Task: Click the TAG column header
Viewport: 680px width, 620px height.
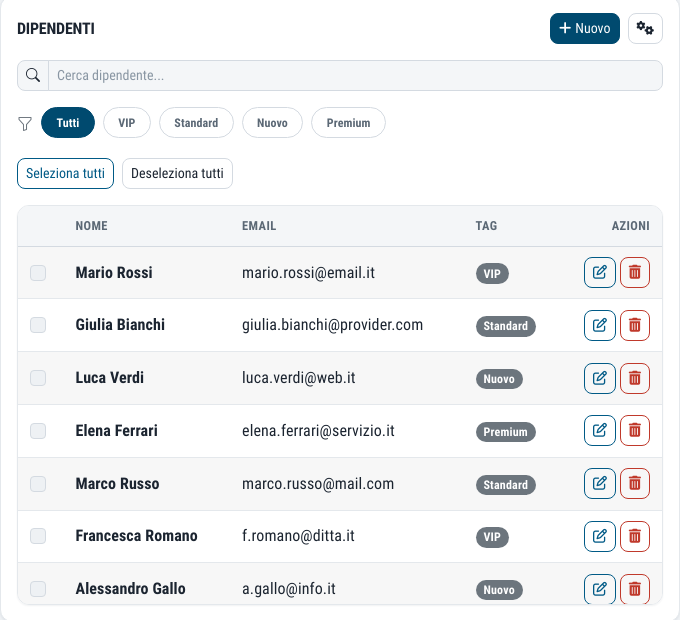Action: [486, 226]
